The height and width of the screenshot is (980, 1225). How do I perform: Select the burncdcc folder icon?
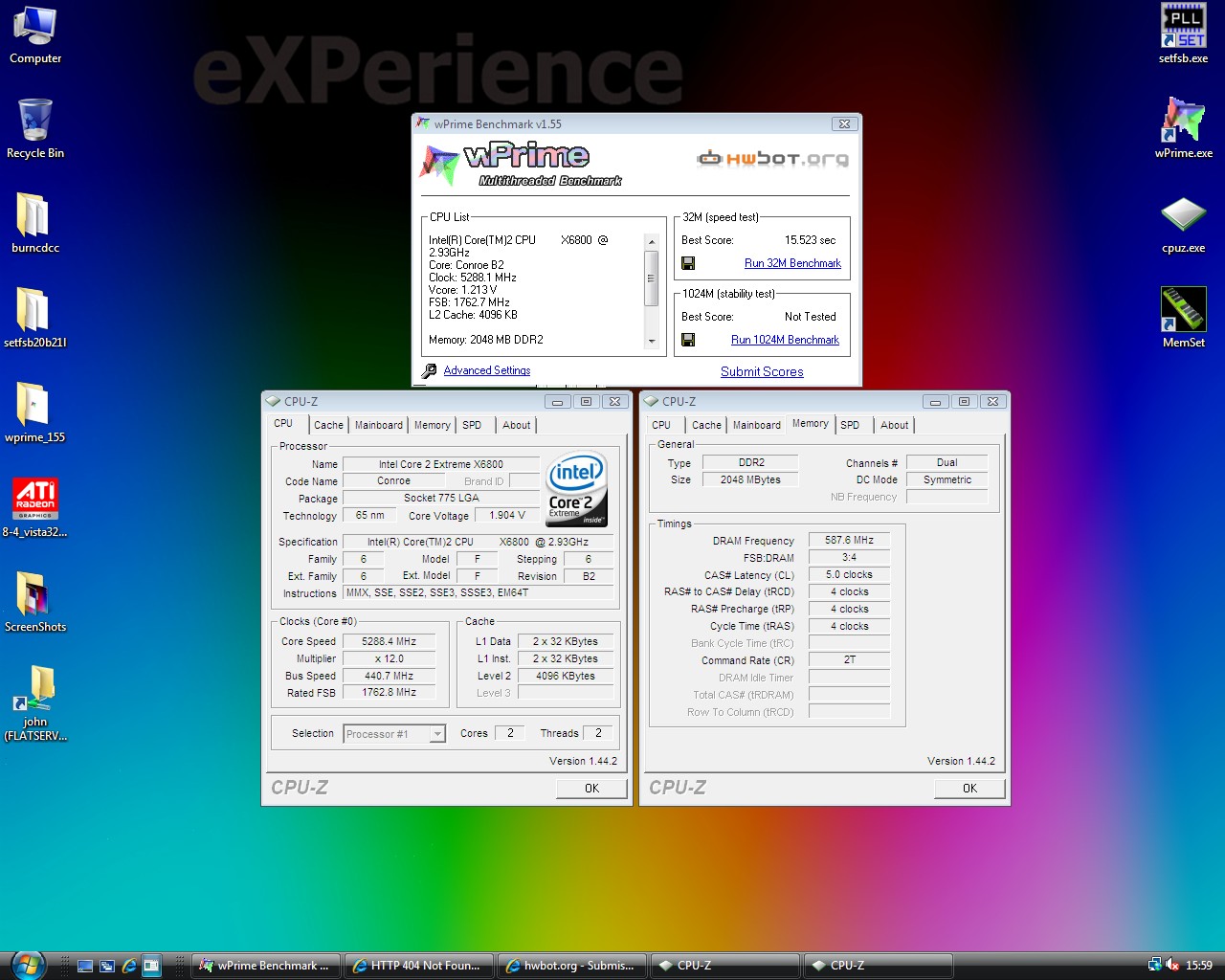[35, 222]
